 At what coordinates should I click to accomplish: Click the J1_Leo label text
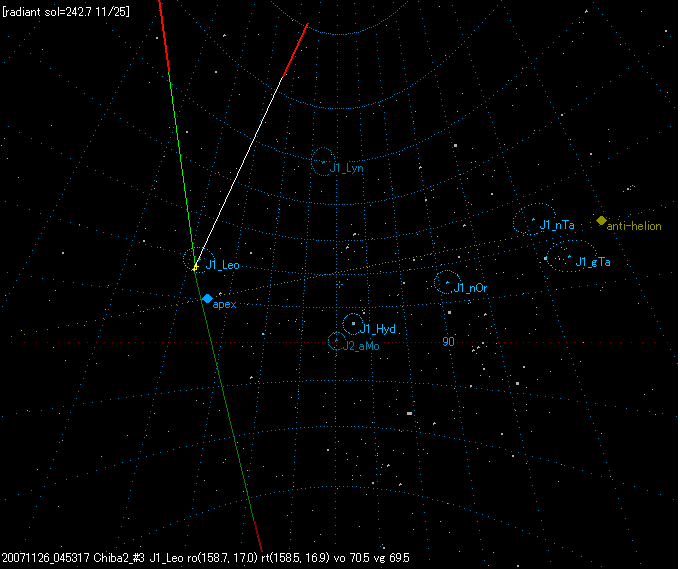(x=222, y=265)
